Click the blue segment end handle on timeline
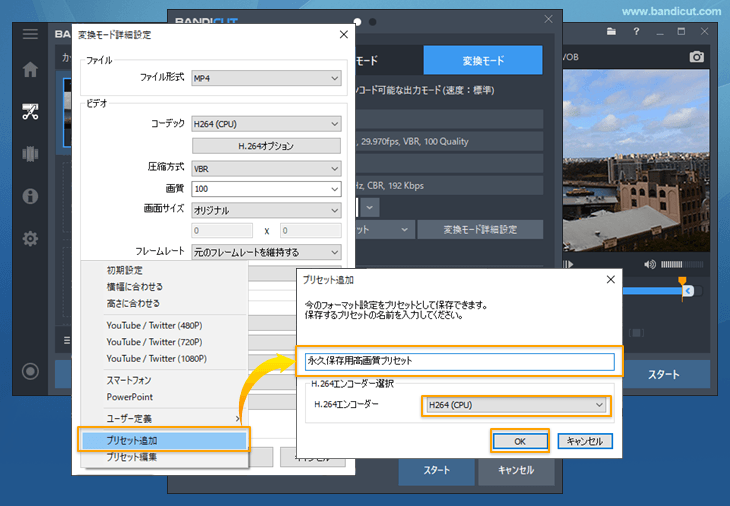Screen dimensions: 730x506 tap(688, 291)
